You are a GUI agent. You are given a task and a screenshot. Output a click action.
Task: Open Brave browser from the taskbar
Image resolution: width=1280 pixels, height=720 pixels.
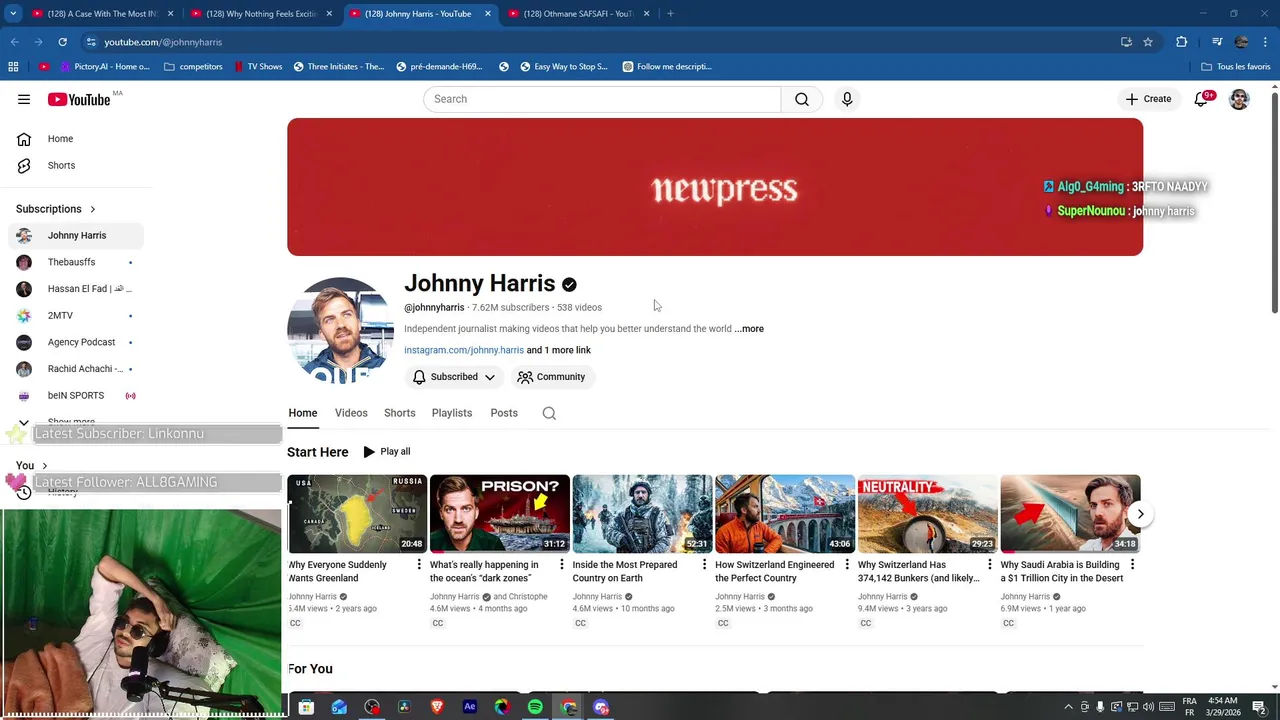pyautogui.click(x=437, y=707)
